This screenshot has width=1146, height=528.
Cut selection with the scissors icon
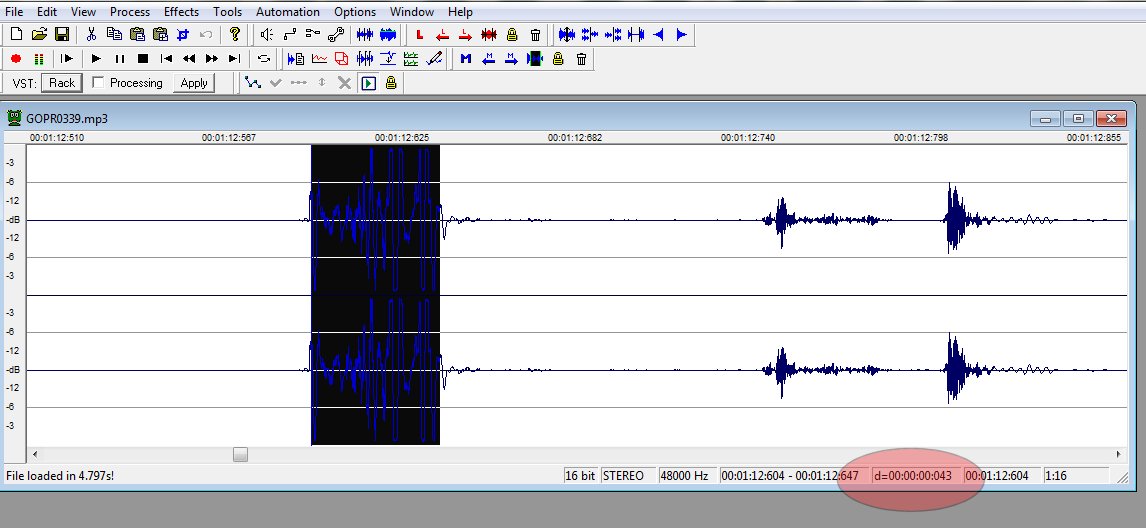91,34
